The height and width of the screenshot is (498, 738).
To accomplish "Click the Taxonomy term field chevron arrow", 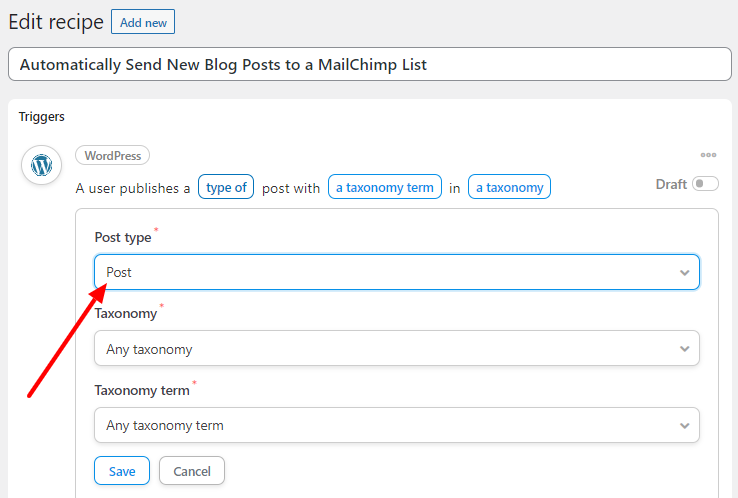I will click(684, 426).
